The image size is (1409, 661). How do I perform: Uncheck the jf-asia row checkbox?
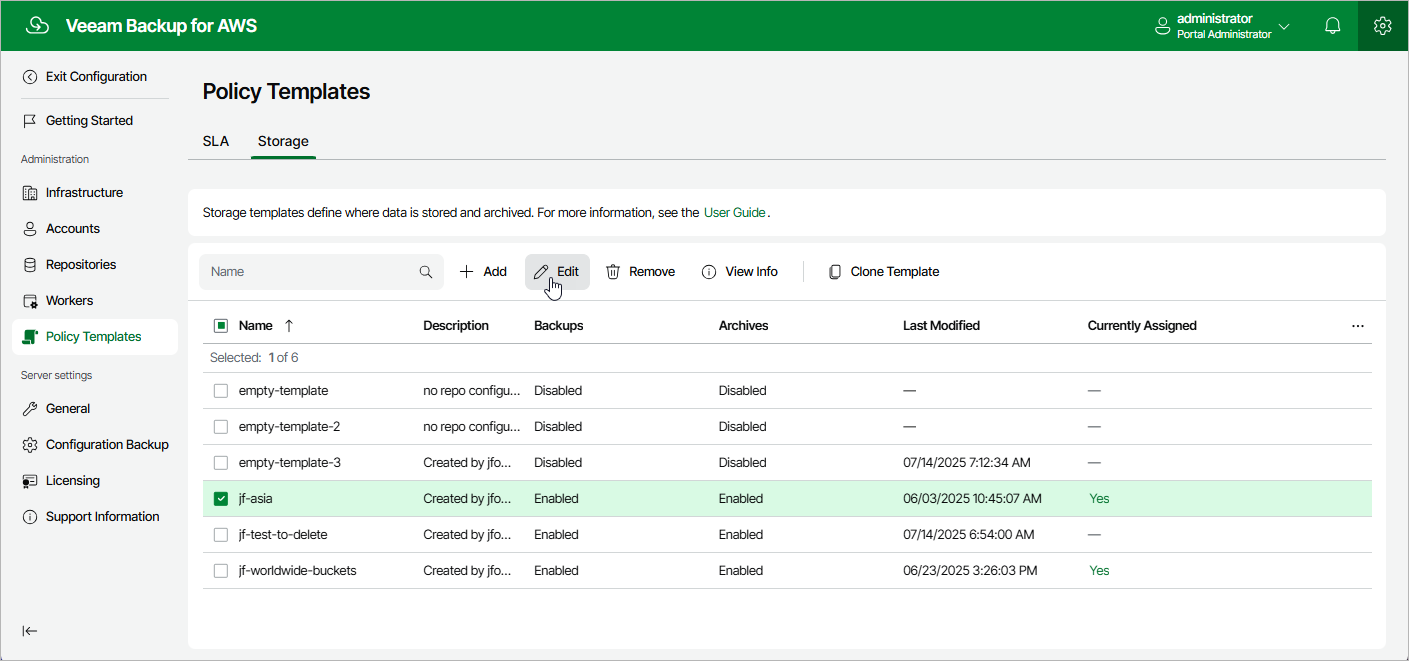[x=220, y=498]
